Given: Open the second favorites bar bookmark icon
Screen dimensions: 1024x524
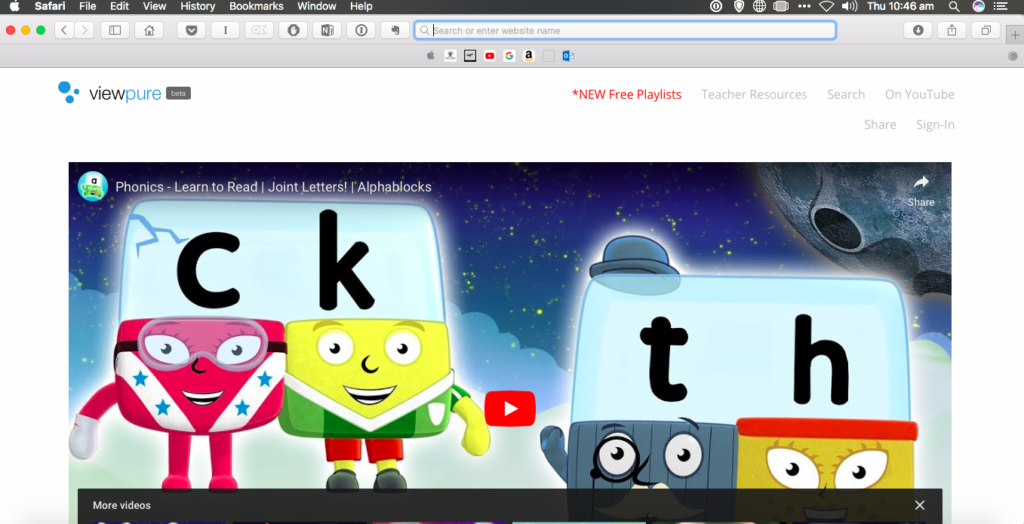Looking at the screenshot, I should click(450, 56).
